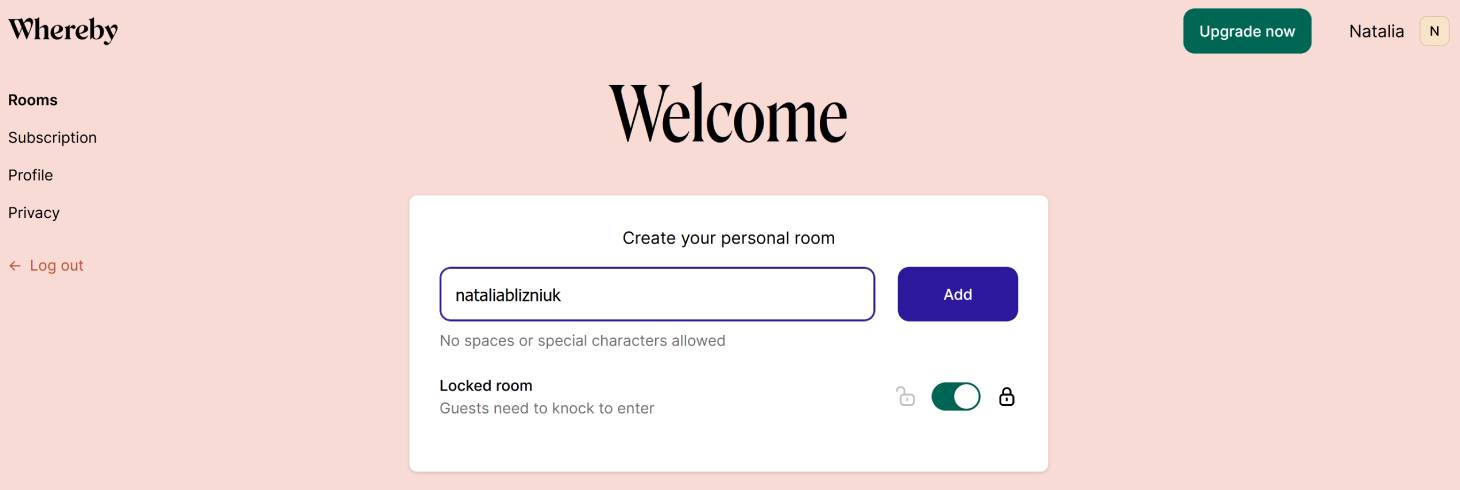Click Add to create the room
This screenshot has height=490, width=1460.
pos(957,294)
